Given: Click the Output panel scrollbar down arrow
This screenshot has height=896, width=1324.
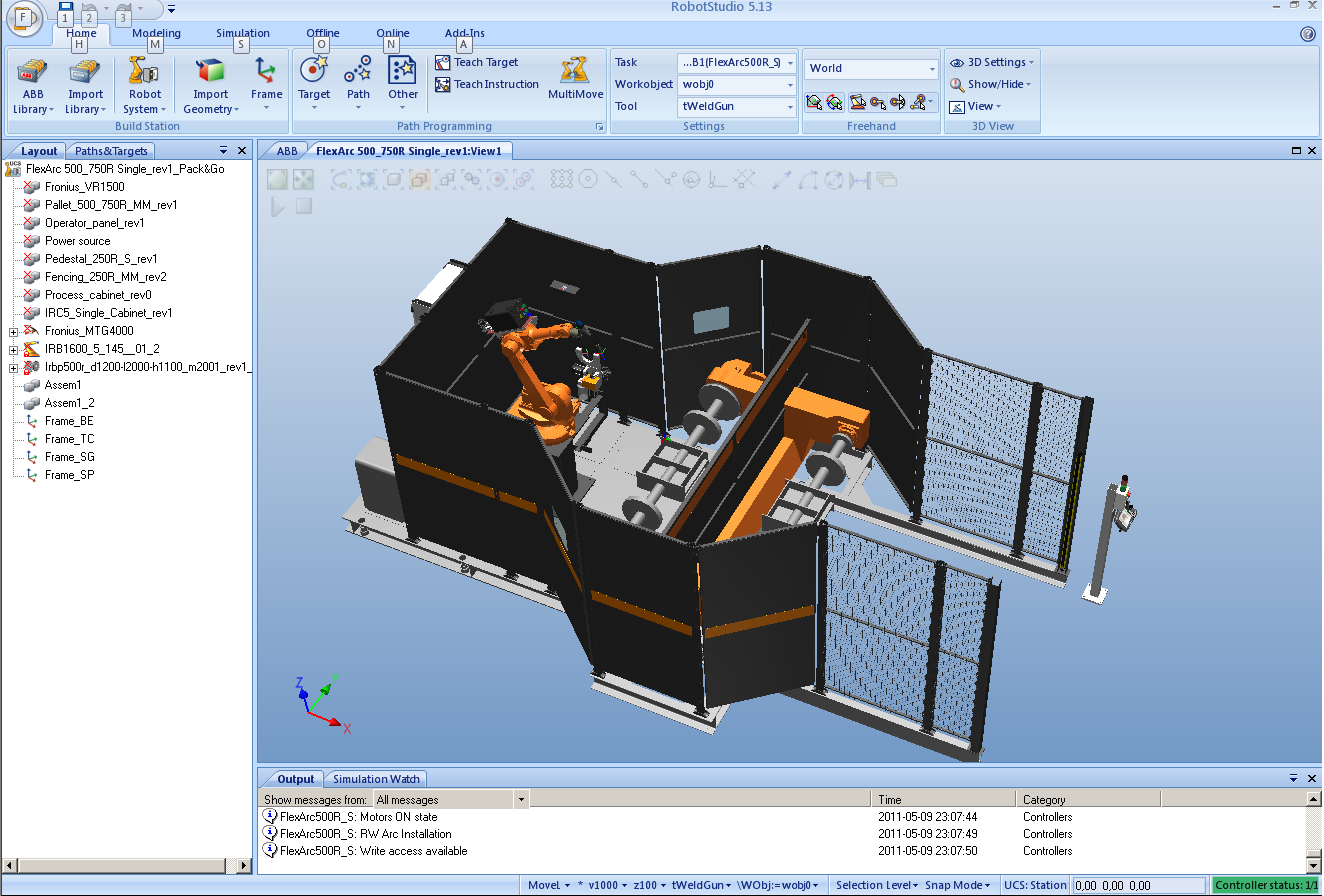Looking at the screenshot, I should (x=1314, y=864).
